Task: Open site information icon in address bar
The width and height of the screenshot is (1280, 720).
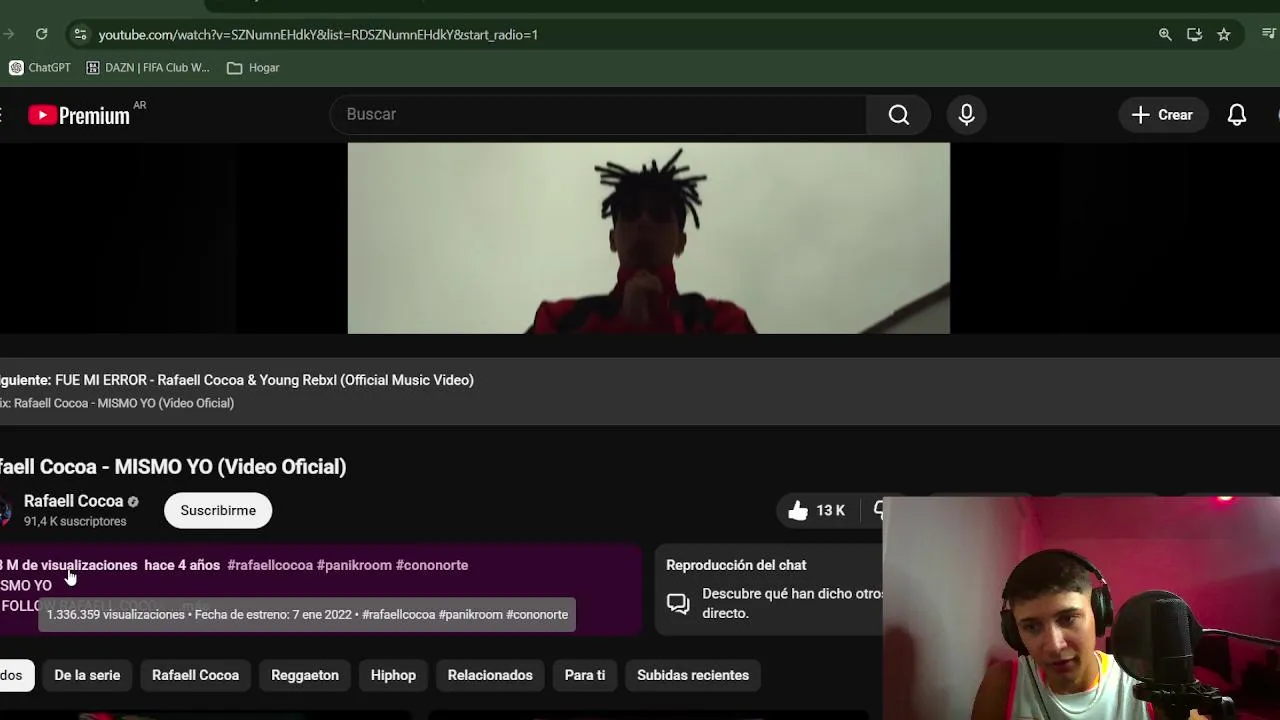Action: tap(80, 34)
